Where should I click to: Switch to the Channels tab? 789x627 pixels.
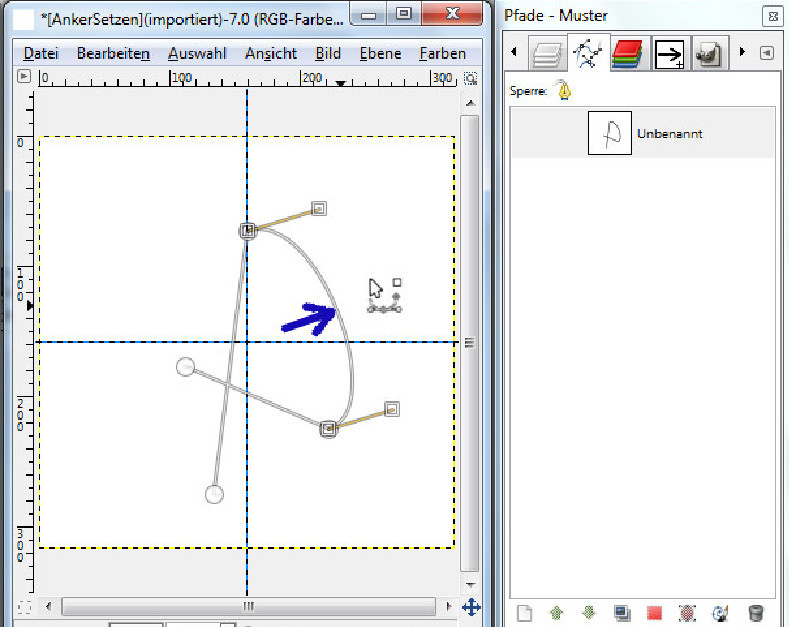click(x=625, y=52)
